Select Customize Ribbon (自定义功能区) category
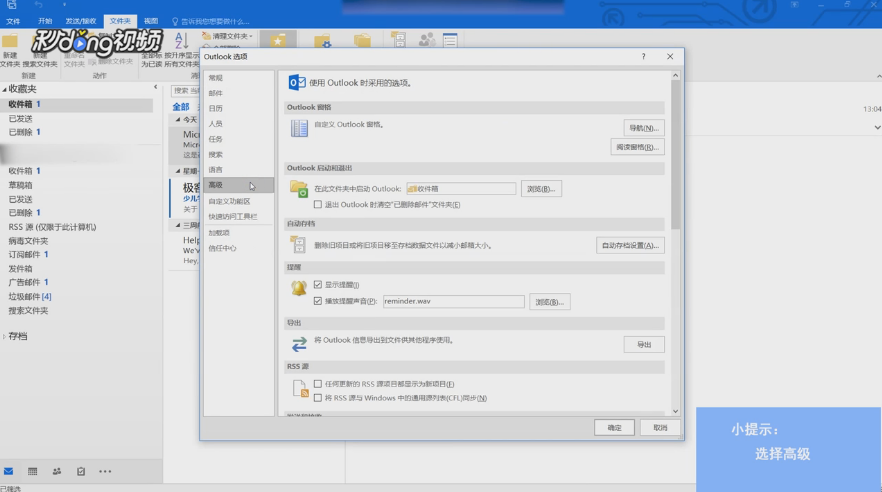Screen dimensions: 882x492 [x=238, y=201]
